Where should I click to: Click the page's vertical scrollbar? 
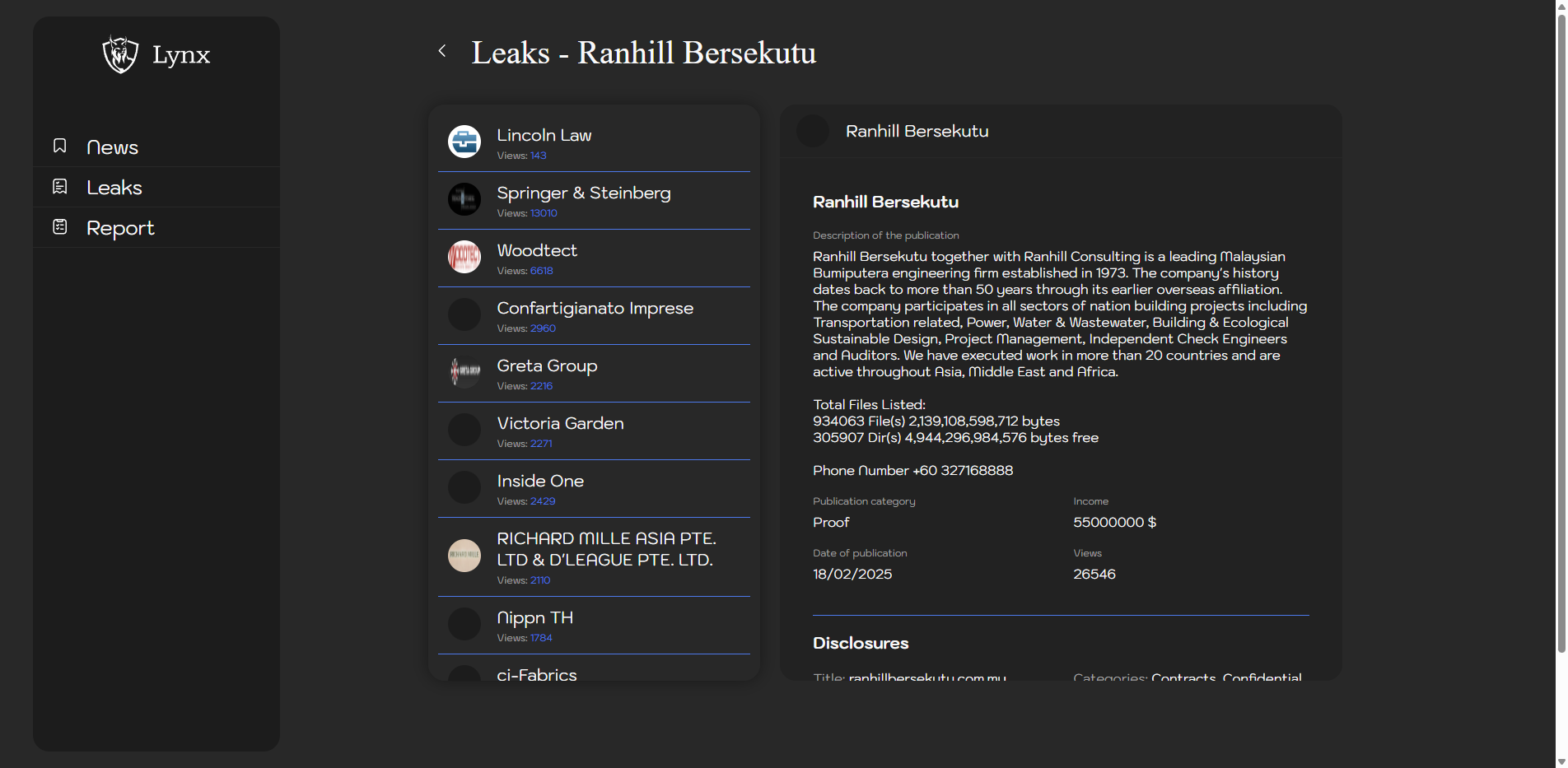1561,329
